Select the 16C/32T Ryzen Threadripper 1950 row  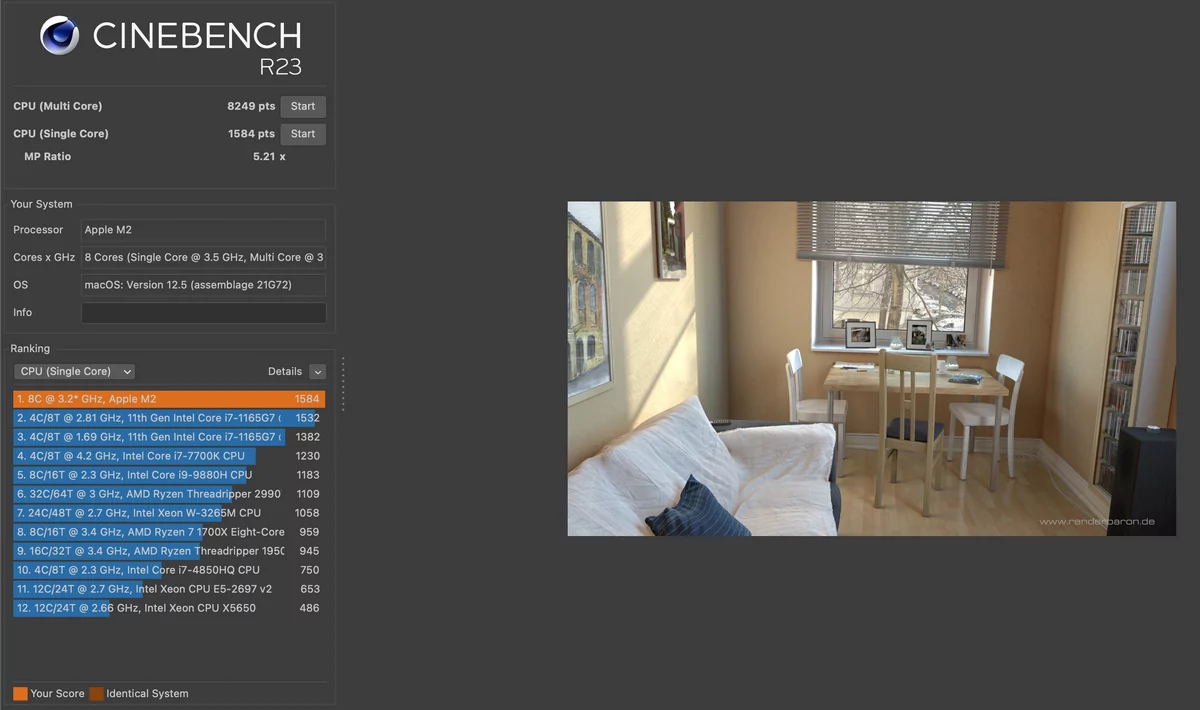pyautogui.click(x=169, y=551)
